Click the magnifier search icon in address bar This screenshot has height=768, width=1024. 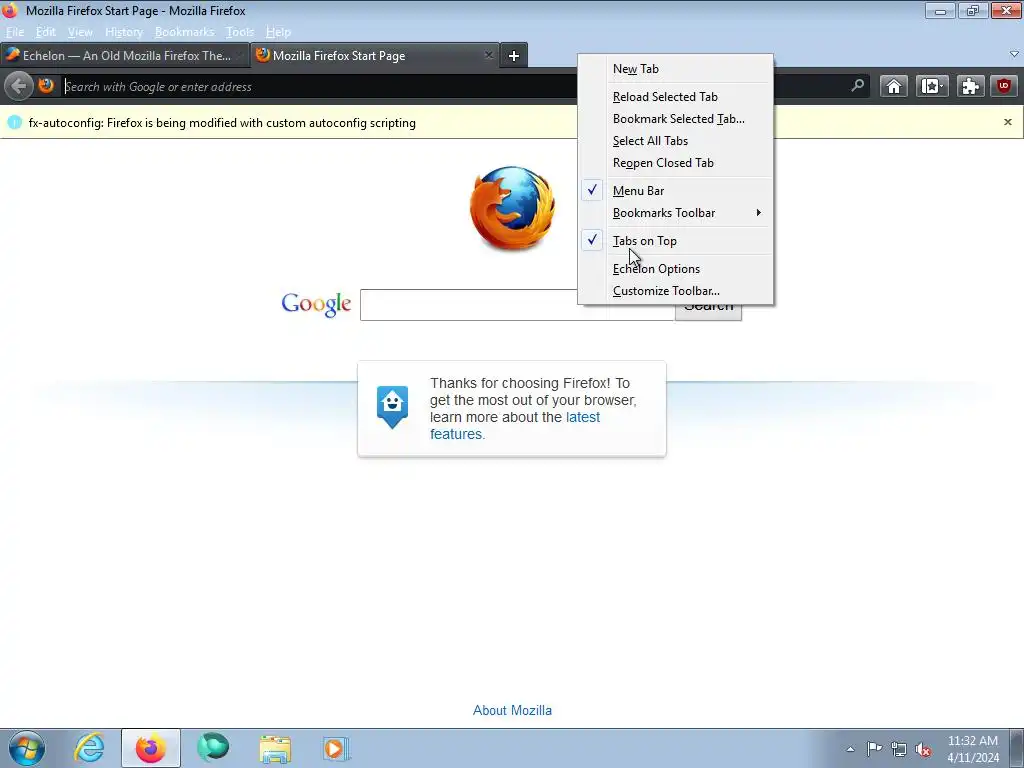(857, 86)
